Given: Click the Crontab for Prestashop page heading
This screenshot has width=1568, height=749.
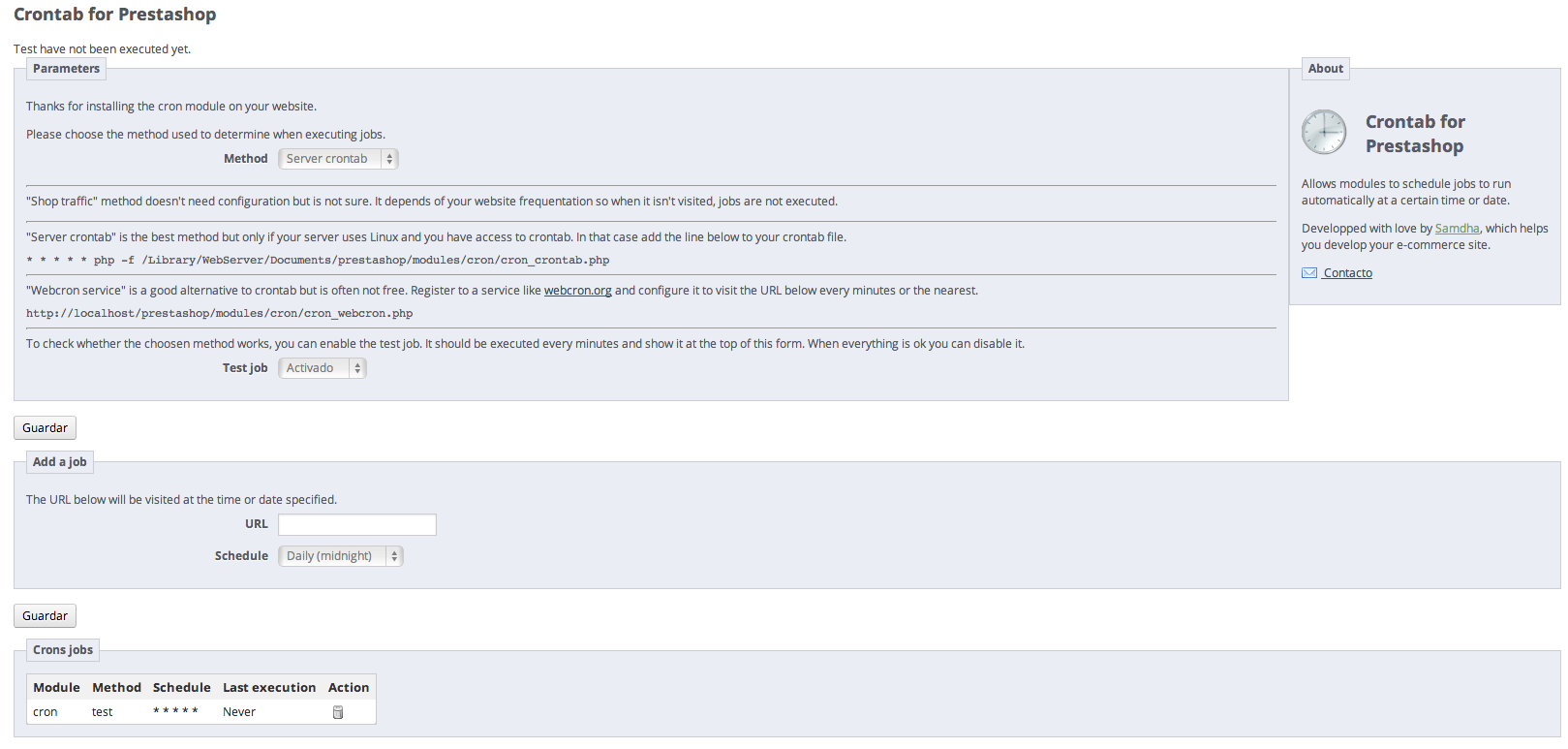Looking at the screenshot, I should pyautogui.click(x=114, y=15).
